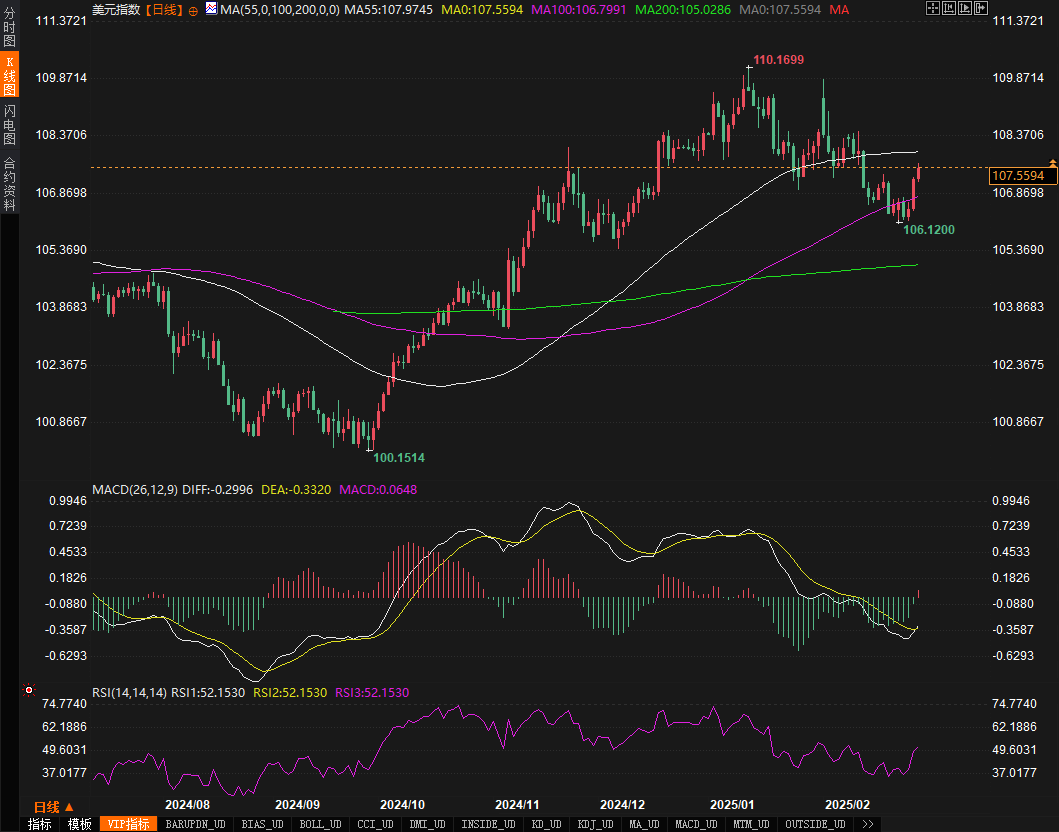This screenshot has height=832, width=1059.
Task: Click the orange arrow above the current price tag
Action: click(1052, 162)
